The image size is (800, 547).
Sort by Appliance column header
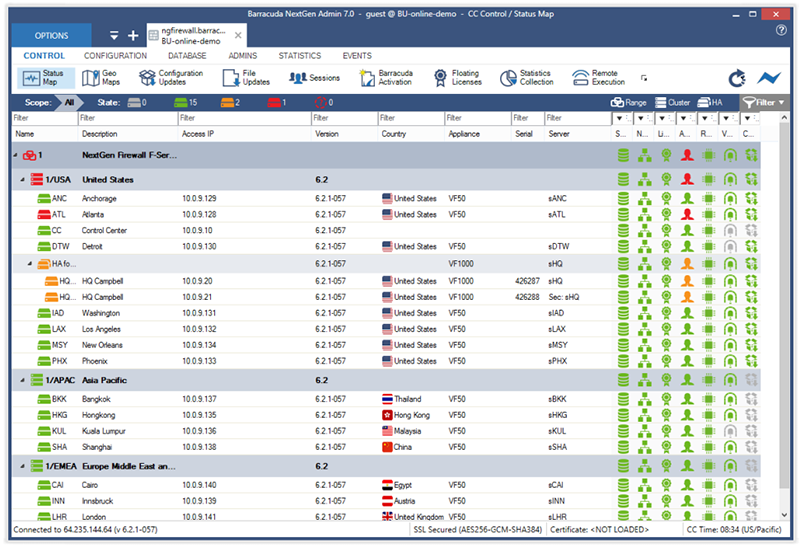coord(478,134)
